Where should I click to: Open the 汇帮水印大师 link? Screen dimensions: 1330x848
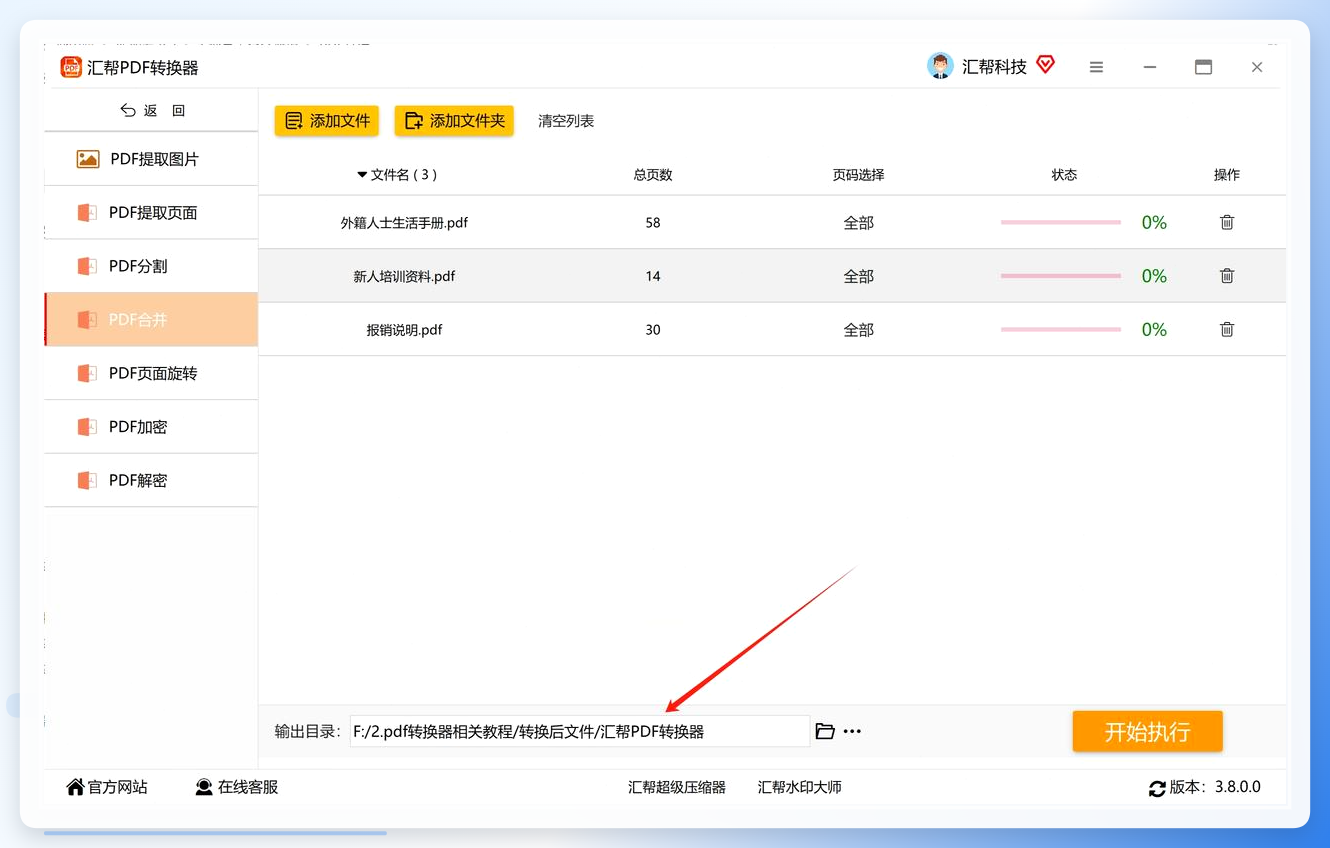click(x=800, y=787)
